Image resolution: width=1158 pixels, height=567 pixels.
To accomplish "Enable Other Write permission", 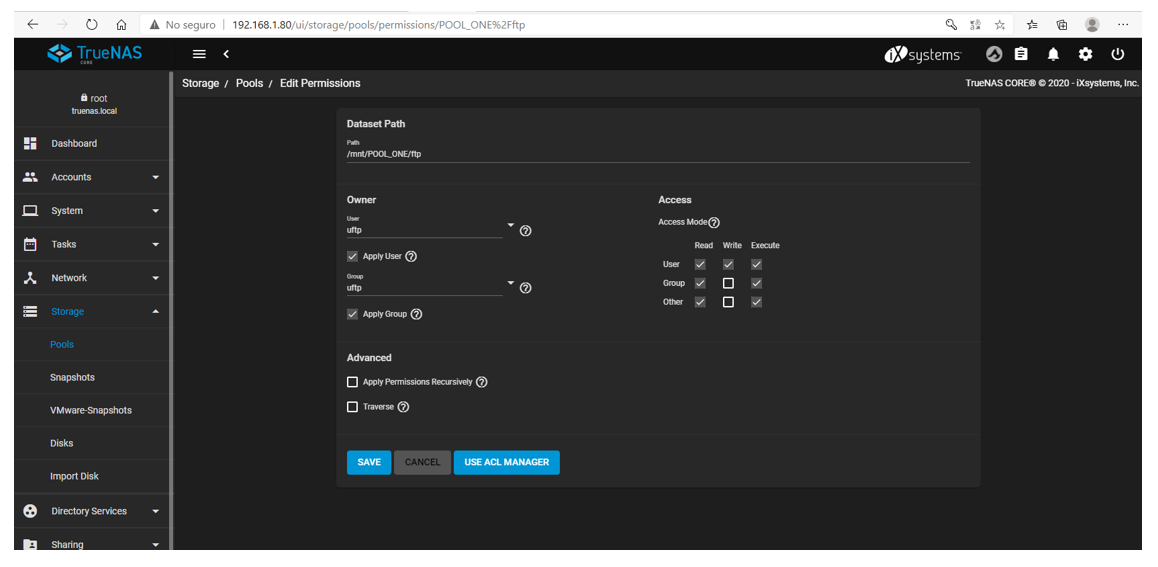I will [x=728, y=302].
